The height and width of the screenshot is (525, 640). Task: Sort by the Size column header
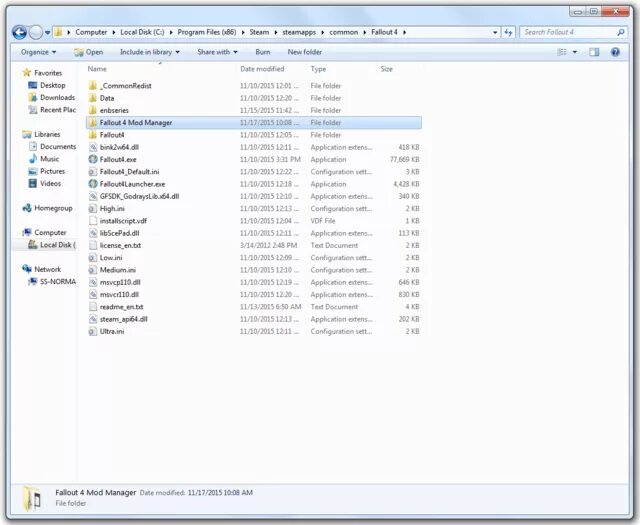pyautogui.click(x=387, y=69)
